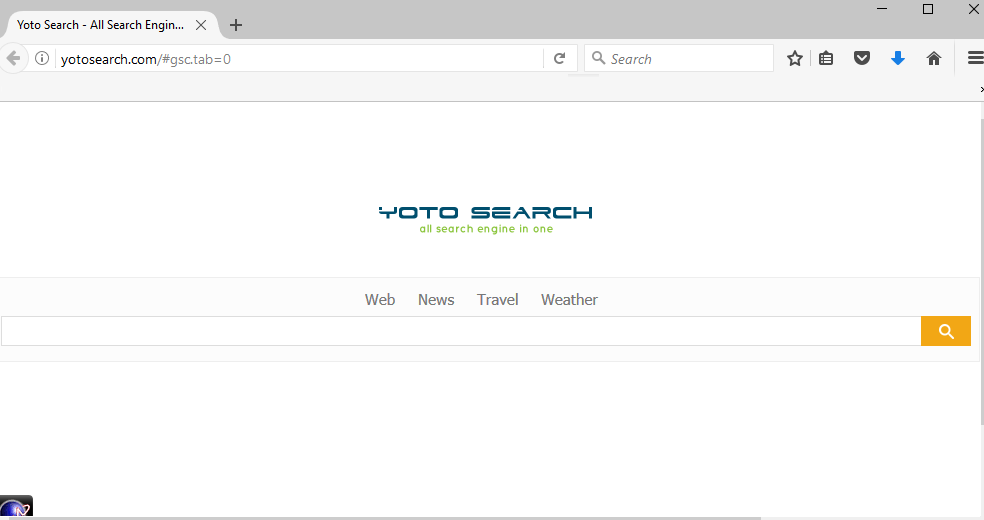Select the News search tab
Image resolution: width=984 pixels, height=520 pixels.
pos(436,300)
